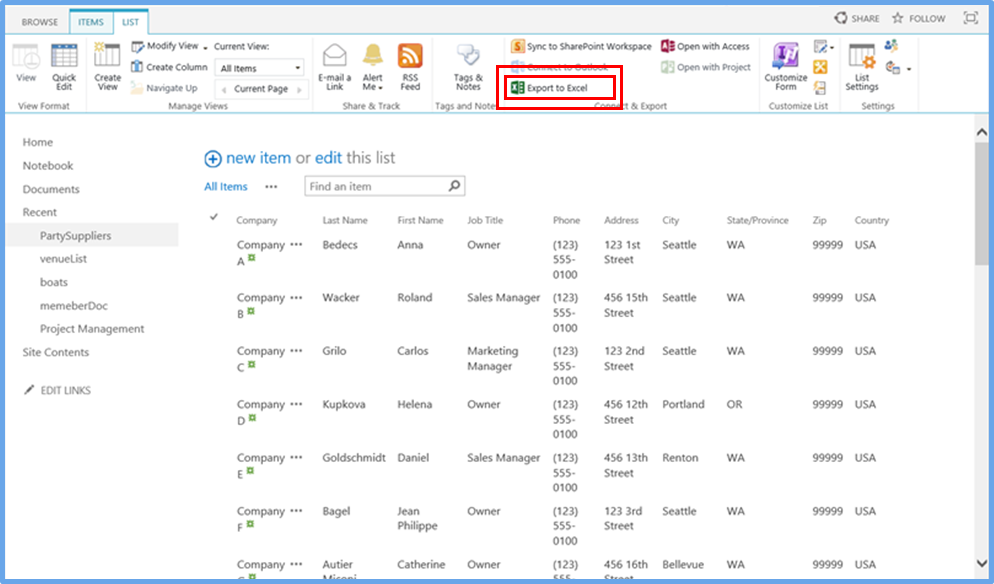Switch to the BROWSE tab
The width and height of the screenshot is (994, 584).
coord(39,21)
